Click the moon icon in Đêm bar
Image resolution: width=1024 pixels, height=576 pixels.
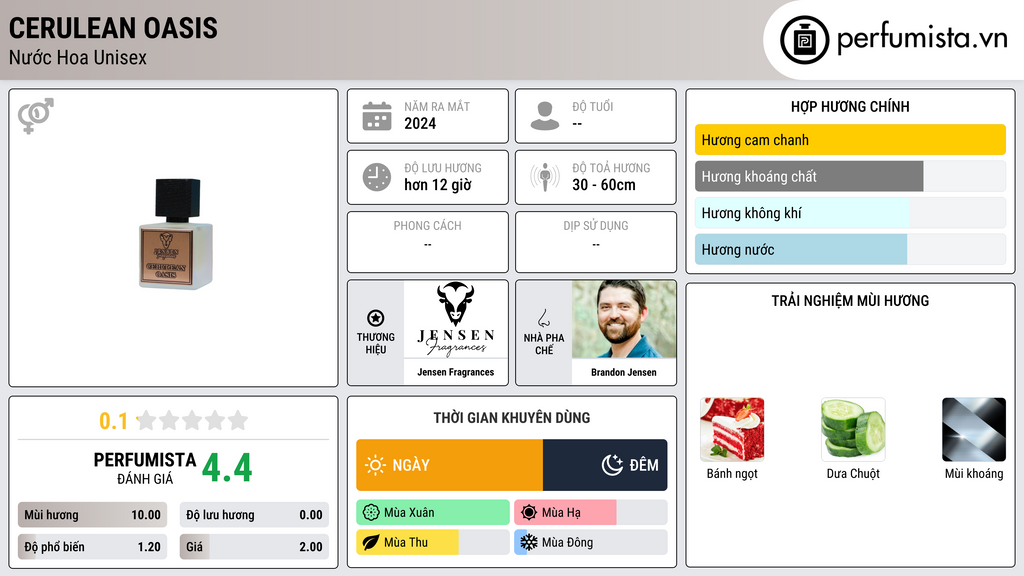tap(612, 465)
